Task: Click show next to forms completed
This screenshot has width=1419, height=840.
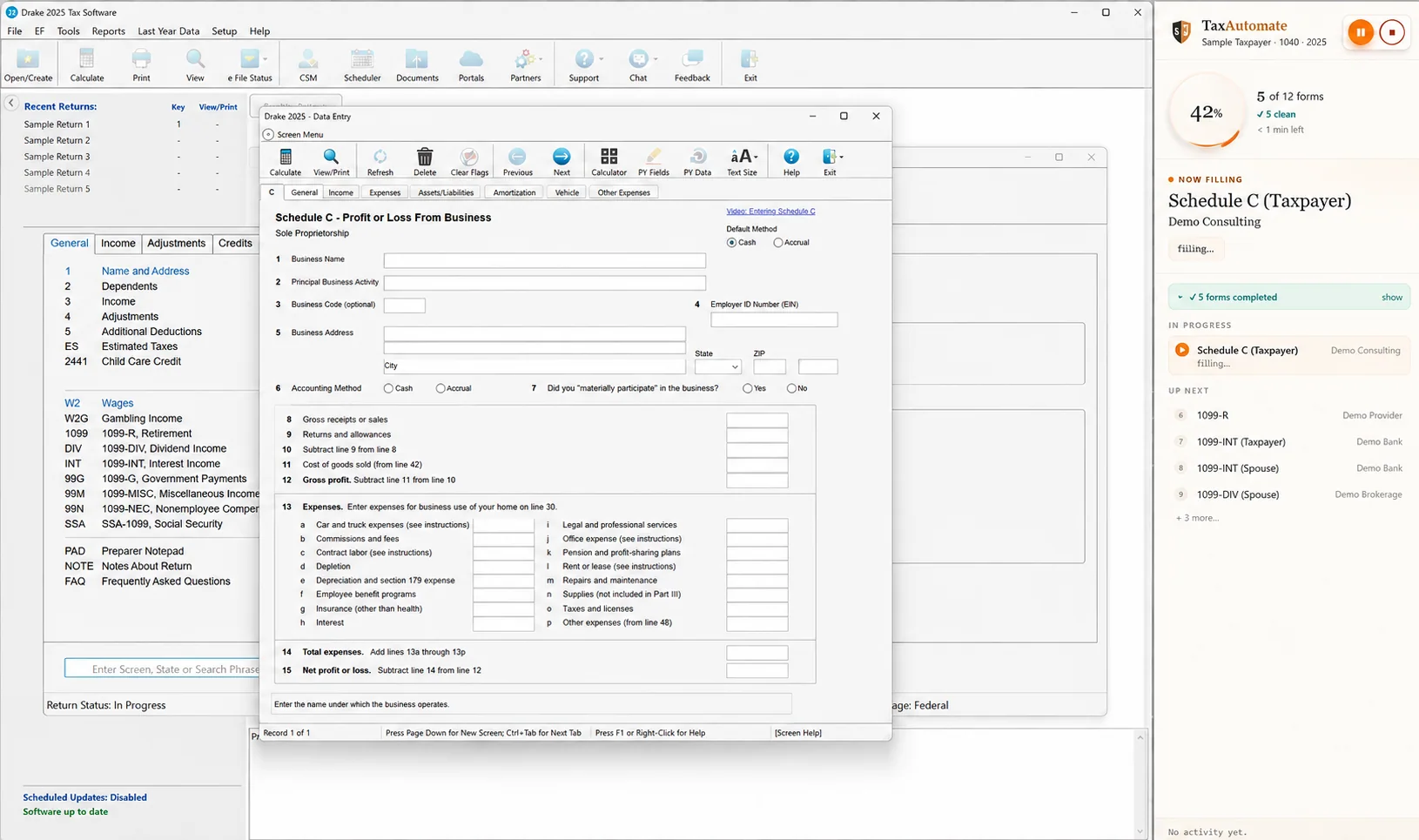Action: (x=1392, y=298)
